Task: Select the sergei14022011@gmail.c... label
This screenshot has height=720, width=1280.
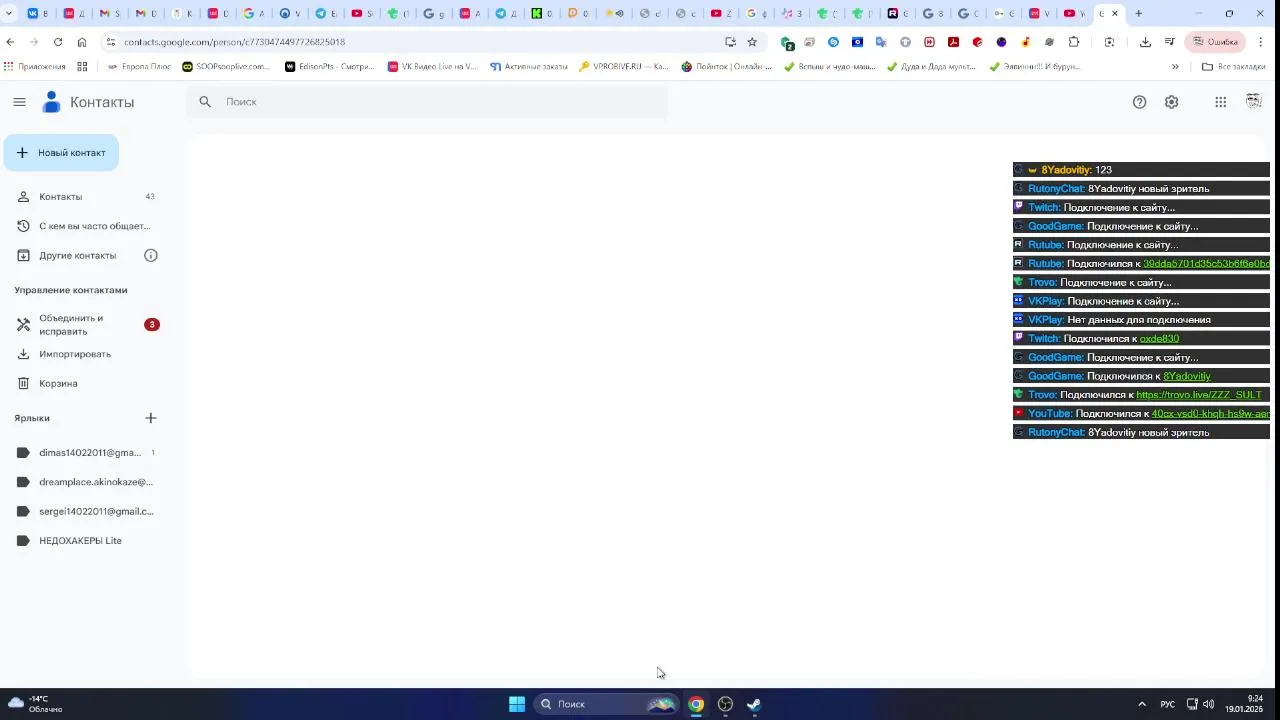Action: tap(86, 511)
